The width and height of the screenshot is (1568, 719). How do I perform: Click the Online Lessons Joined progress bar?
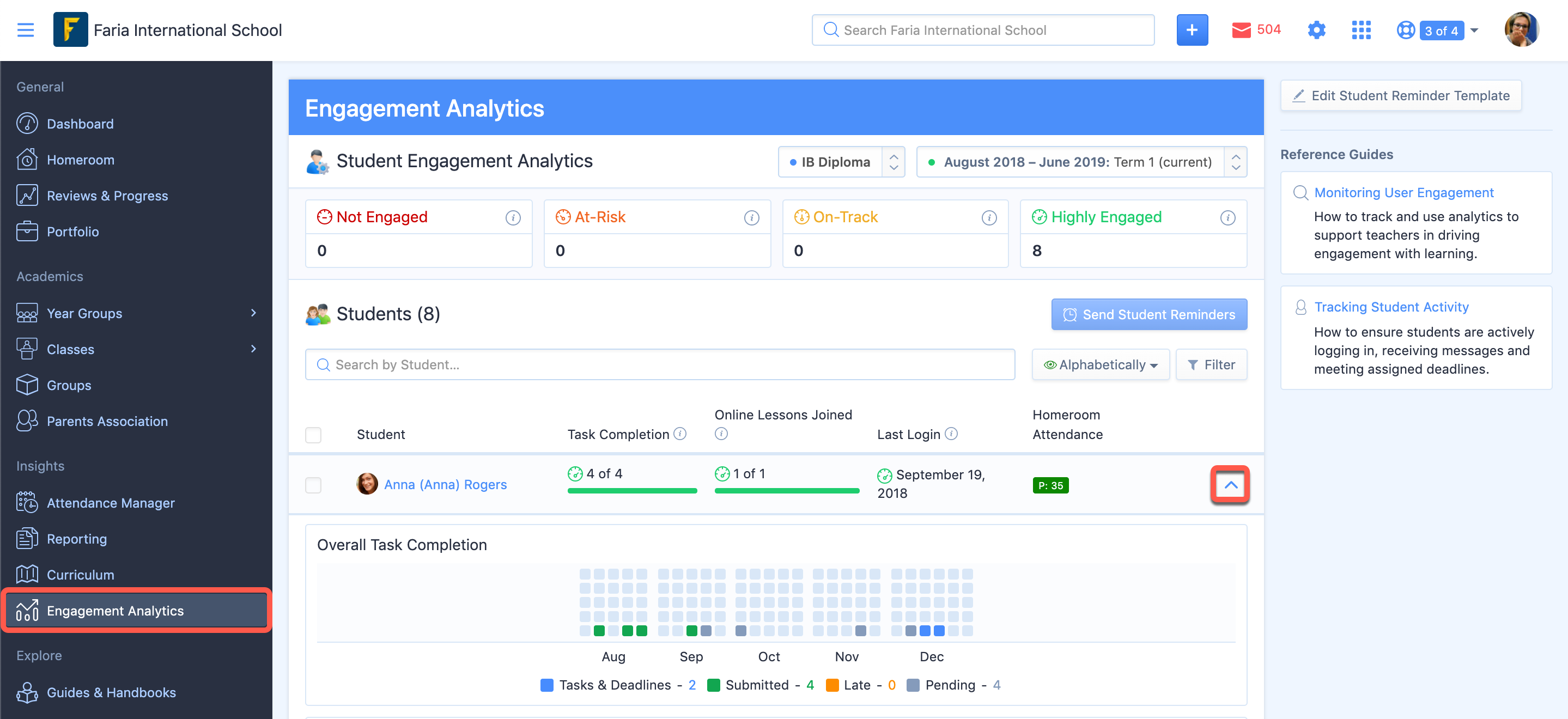coord(786,491)
